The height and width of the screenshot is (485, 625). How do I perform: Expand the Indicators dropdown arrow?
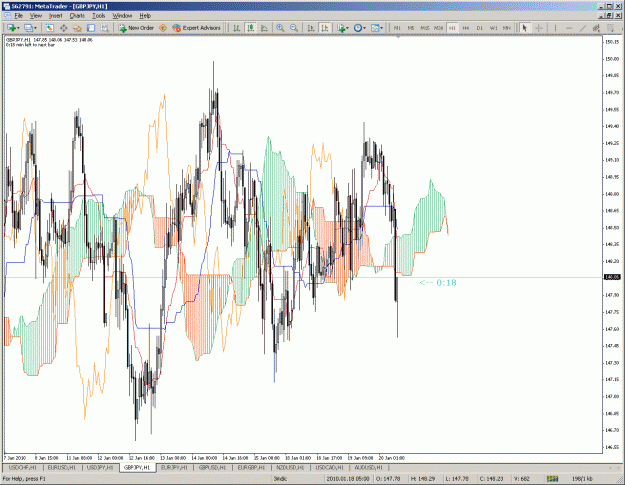point(348,28)
